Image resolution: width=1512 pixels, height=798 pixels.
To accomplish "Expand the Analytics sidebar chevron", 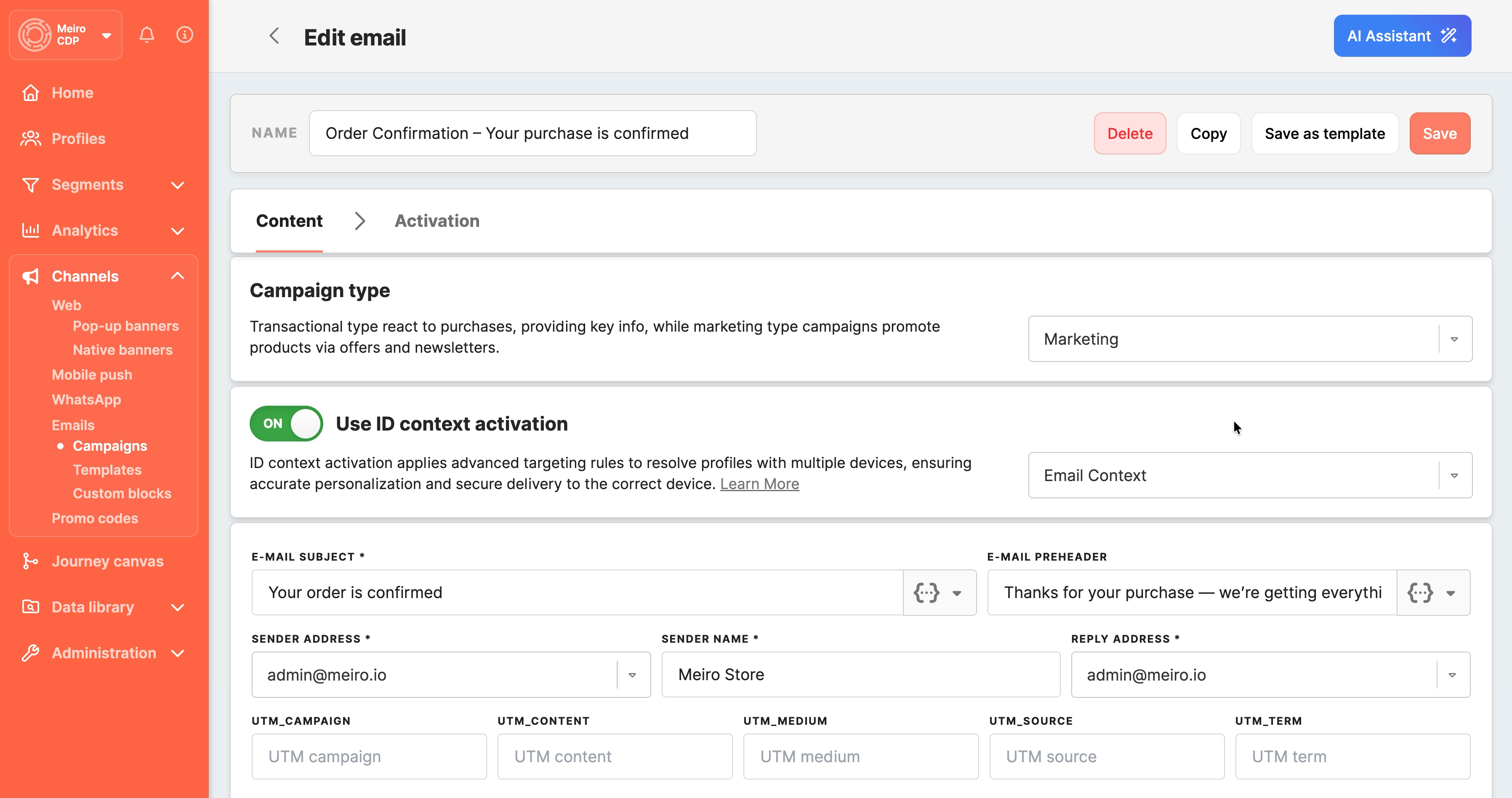I will point(178,231).
